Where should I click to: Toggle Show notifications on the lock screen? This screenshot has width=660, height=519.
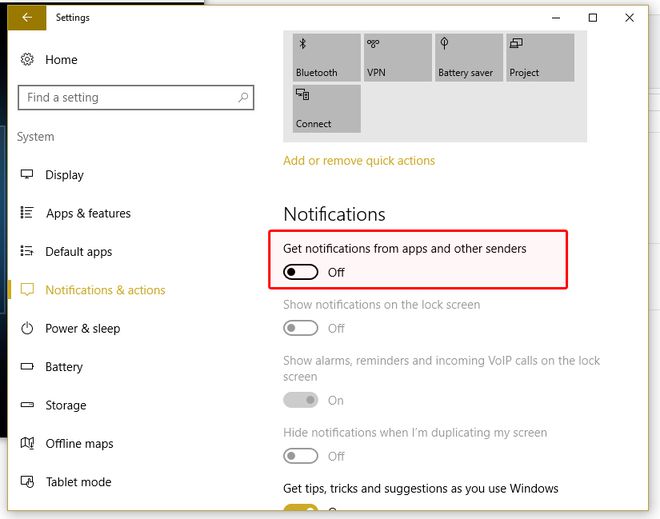coord(301,328)
